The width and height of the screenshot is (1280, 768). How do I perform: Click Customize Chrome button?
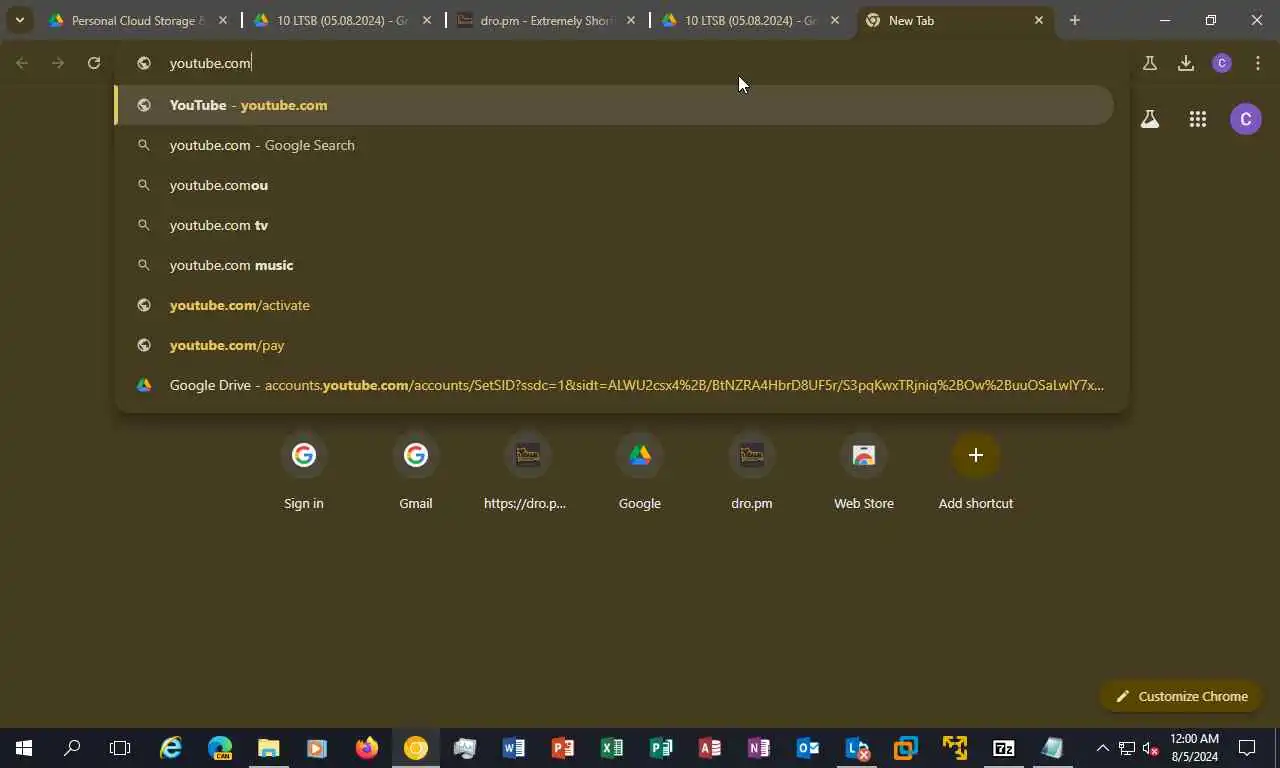tap(1182, 696)
